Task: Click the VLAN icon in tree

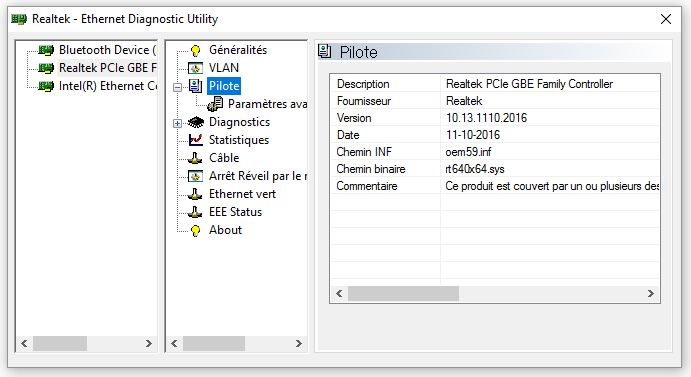Action: [x=195, y=68]
